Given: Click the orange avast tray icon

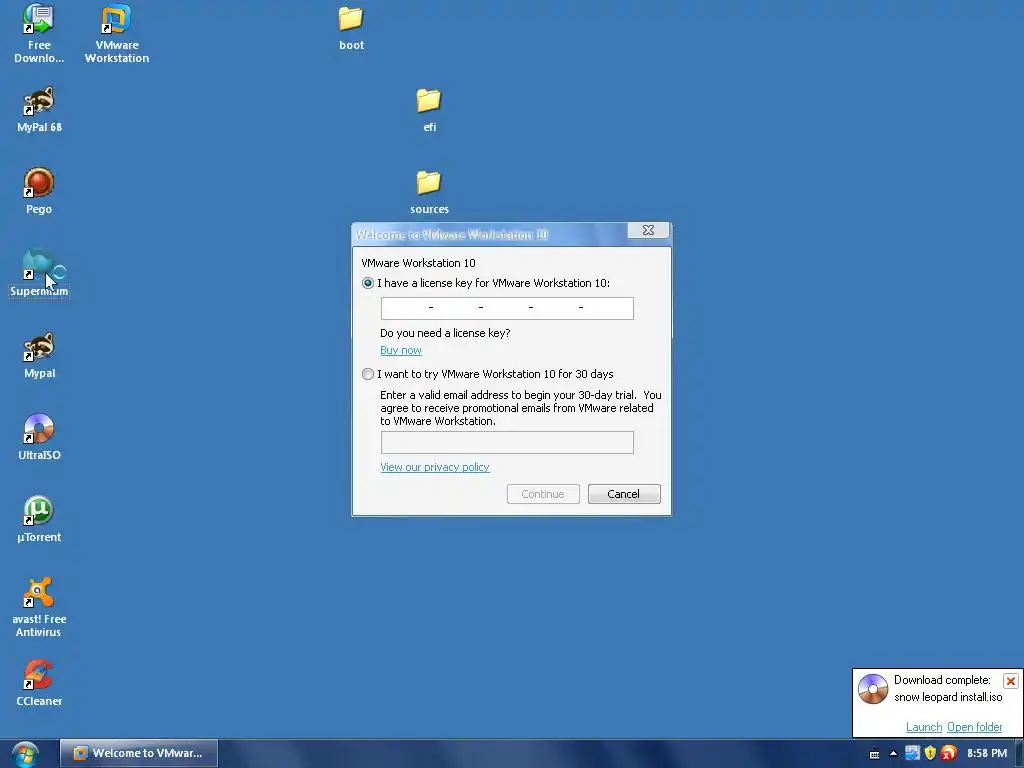Looking at the screenshot, I should pyautogui.click(x=949, y=753).
